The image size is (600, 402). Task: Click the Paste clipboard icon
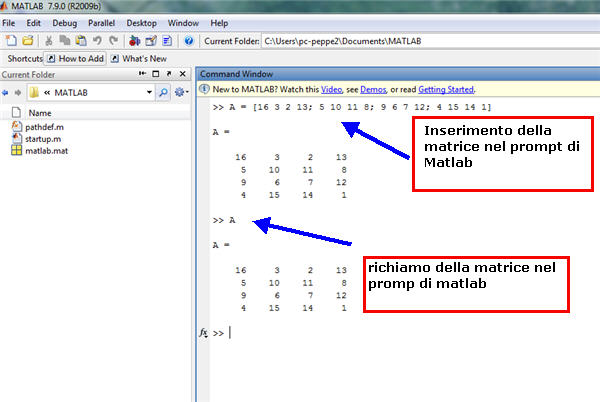(81, 41)
